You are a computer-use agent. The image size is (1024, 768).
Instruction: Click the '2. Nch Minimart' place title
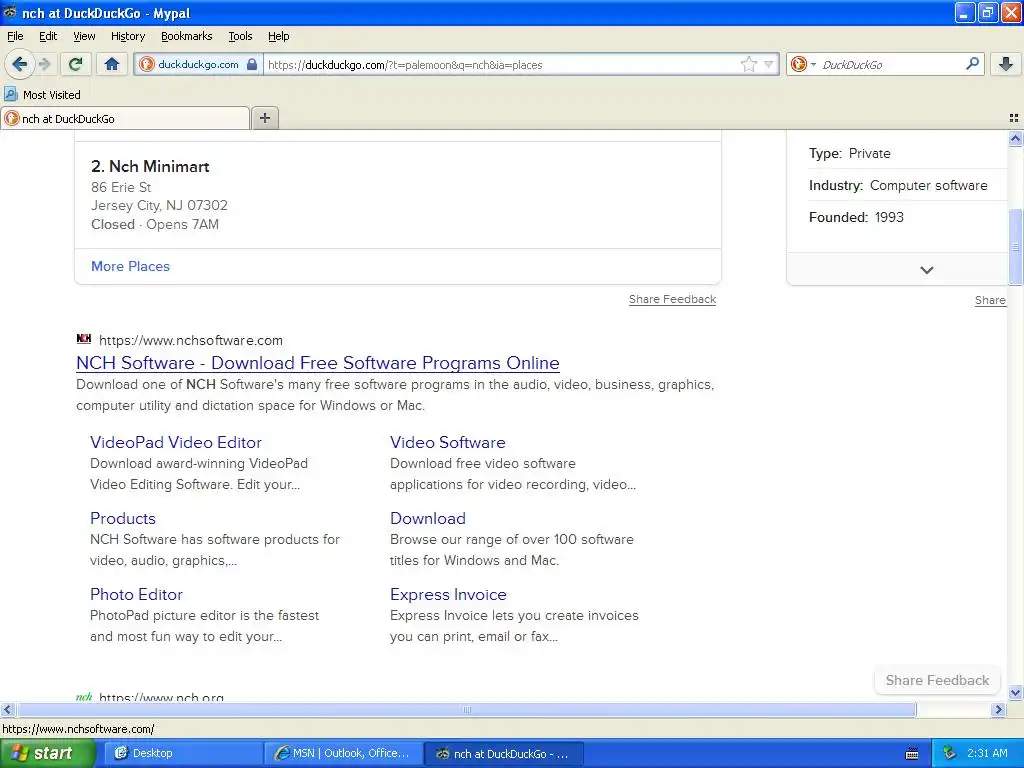point(150,167)
